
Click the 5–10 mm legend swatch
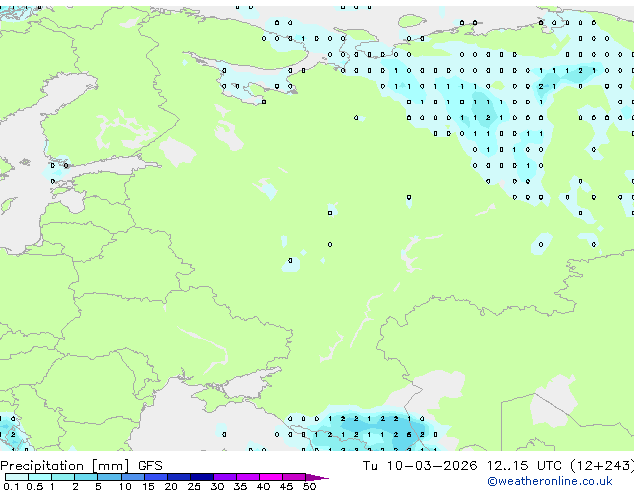pos(109,477)
